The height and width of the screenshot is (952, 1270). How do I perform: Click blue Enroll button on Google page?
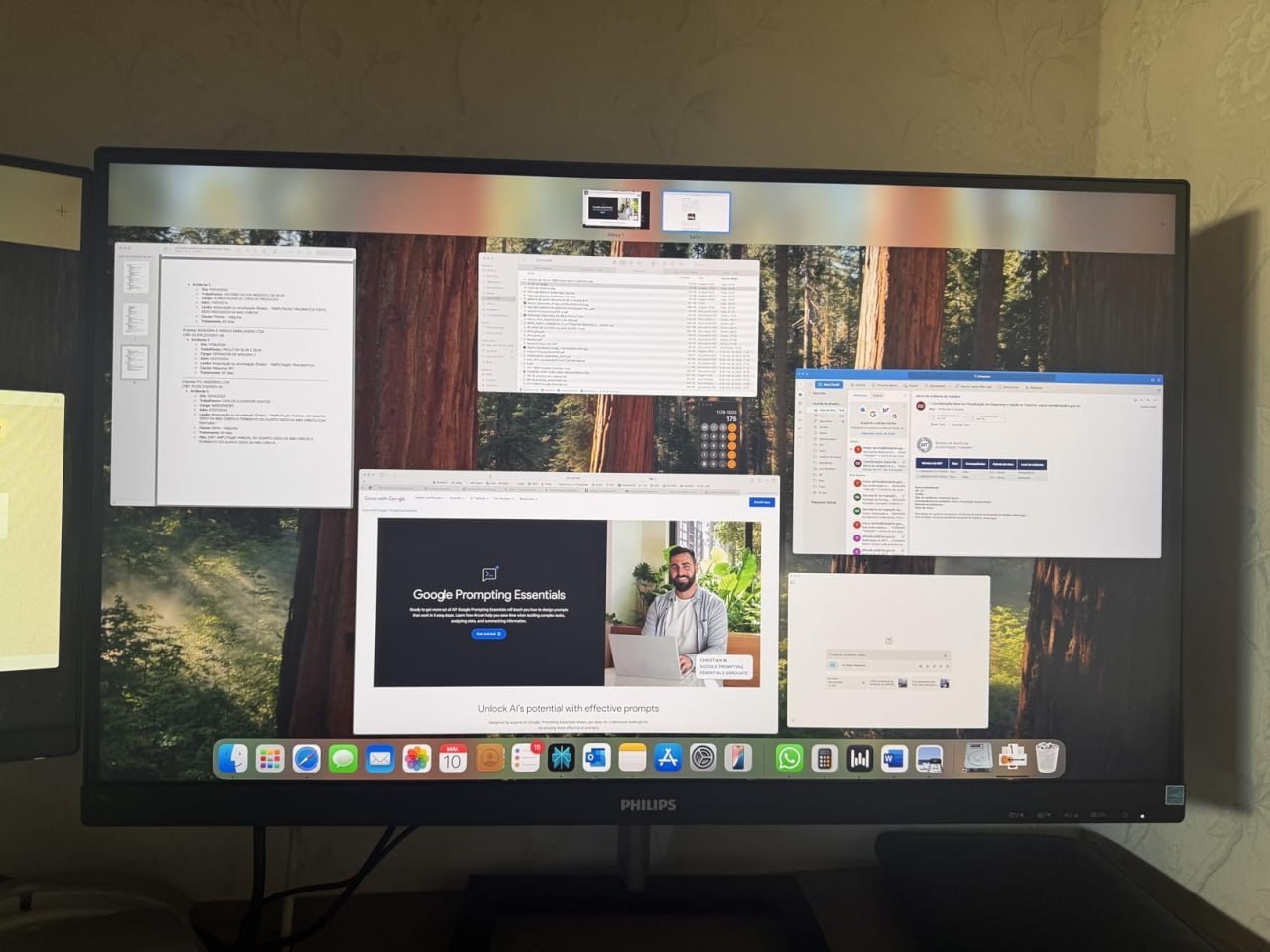coord(761,502)
